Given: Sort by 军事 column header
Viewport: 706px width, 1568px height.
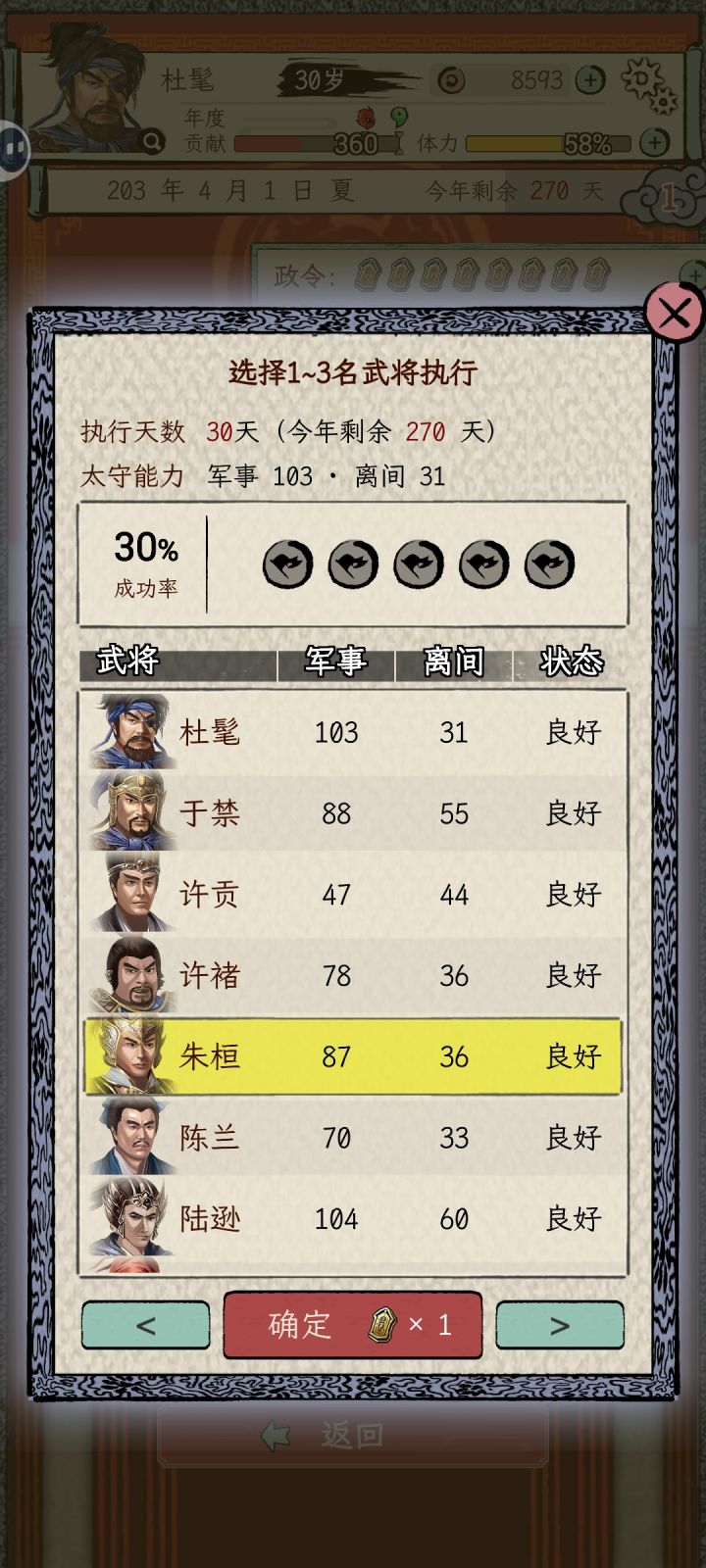Looking at the screenshot, I should (x=335, y=661).
